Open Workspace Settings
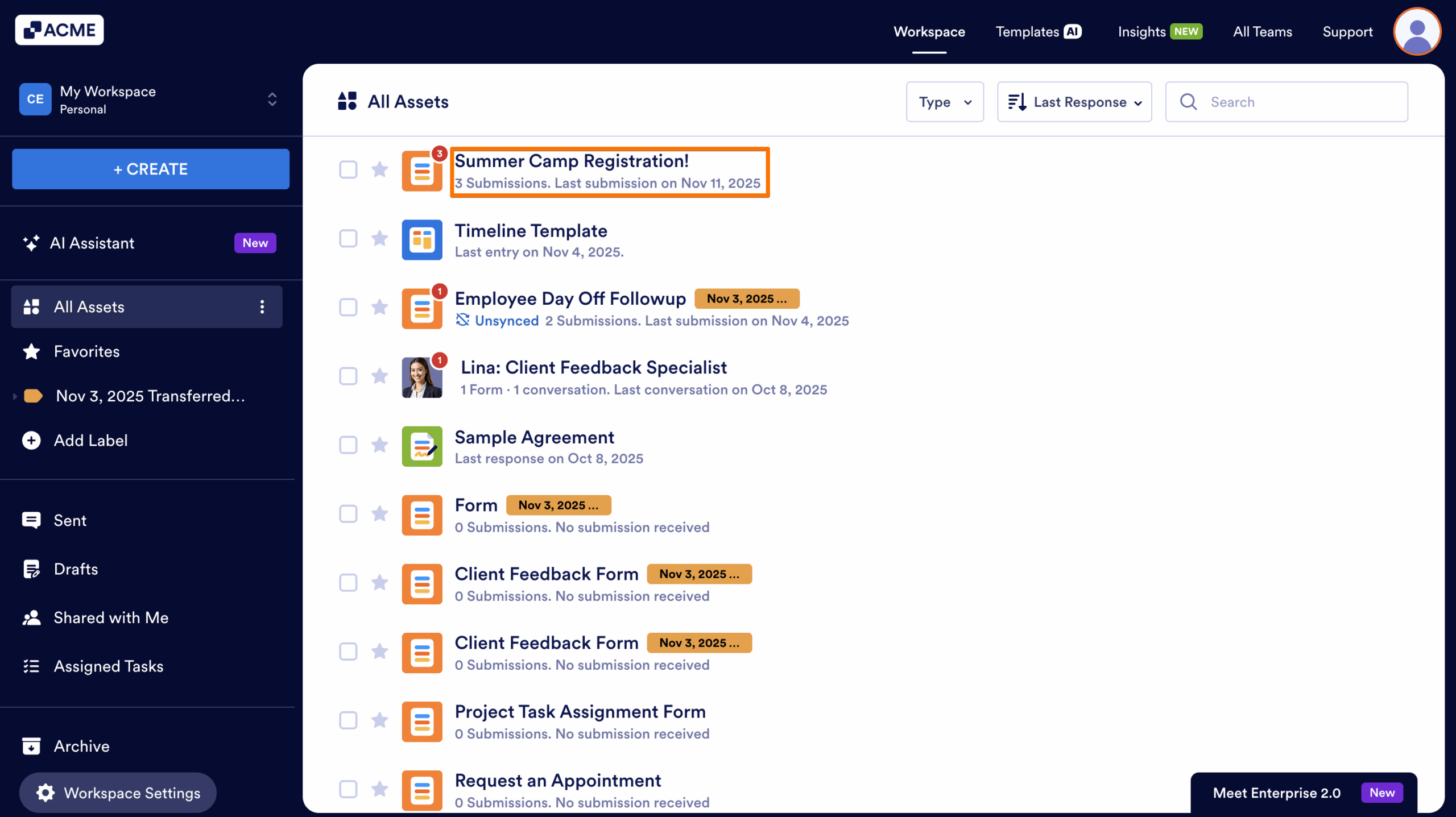The height and width of the screenshot is (817, 1456). (117, 792)
